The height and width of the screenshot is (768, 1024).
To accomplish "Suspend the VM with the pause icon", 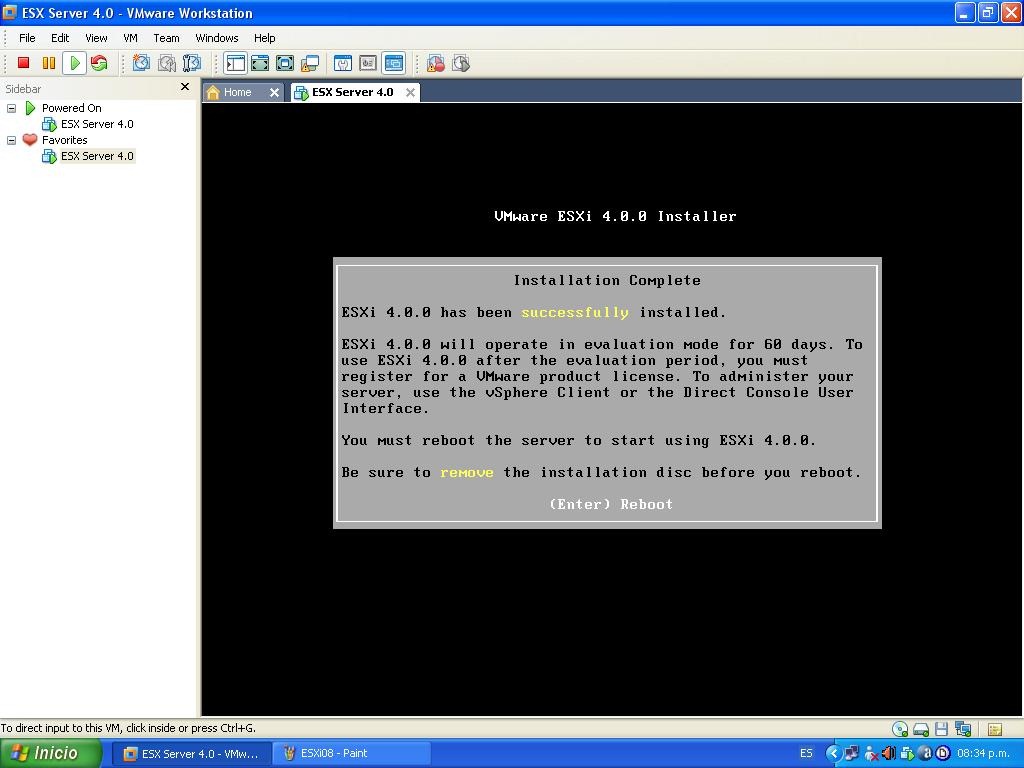I will [x=49, y=63].
